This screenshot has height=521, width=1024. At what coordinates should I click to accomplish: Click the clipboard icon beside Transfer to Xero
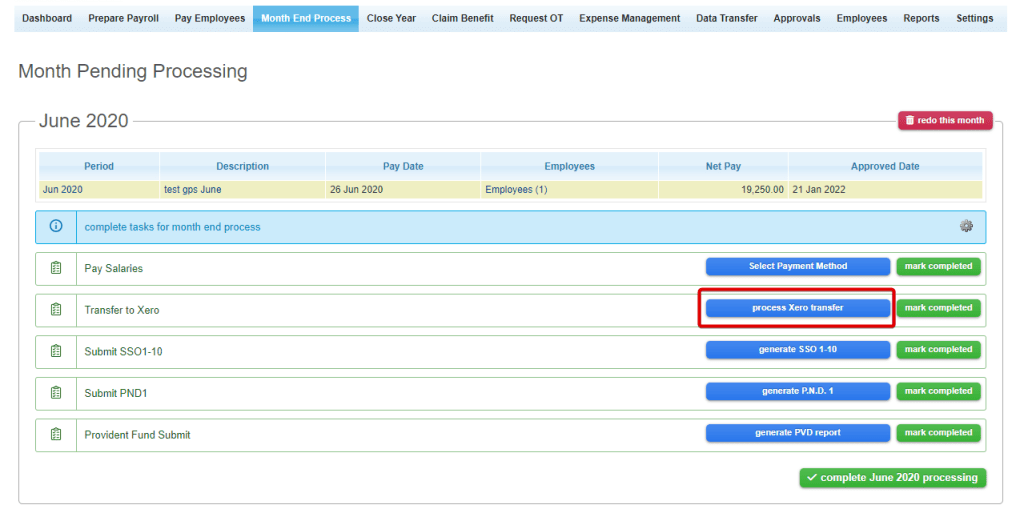[x=56, y=309]
